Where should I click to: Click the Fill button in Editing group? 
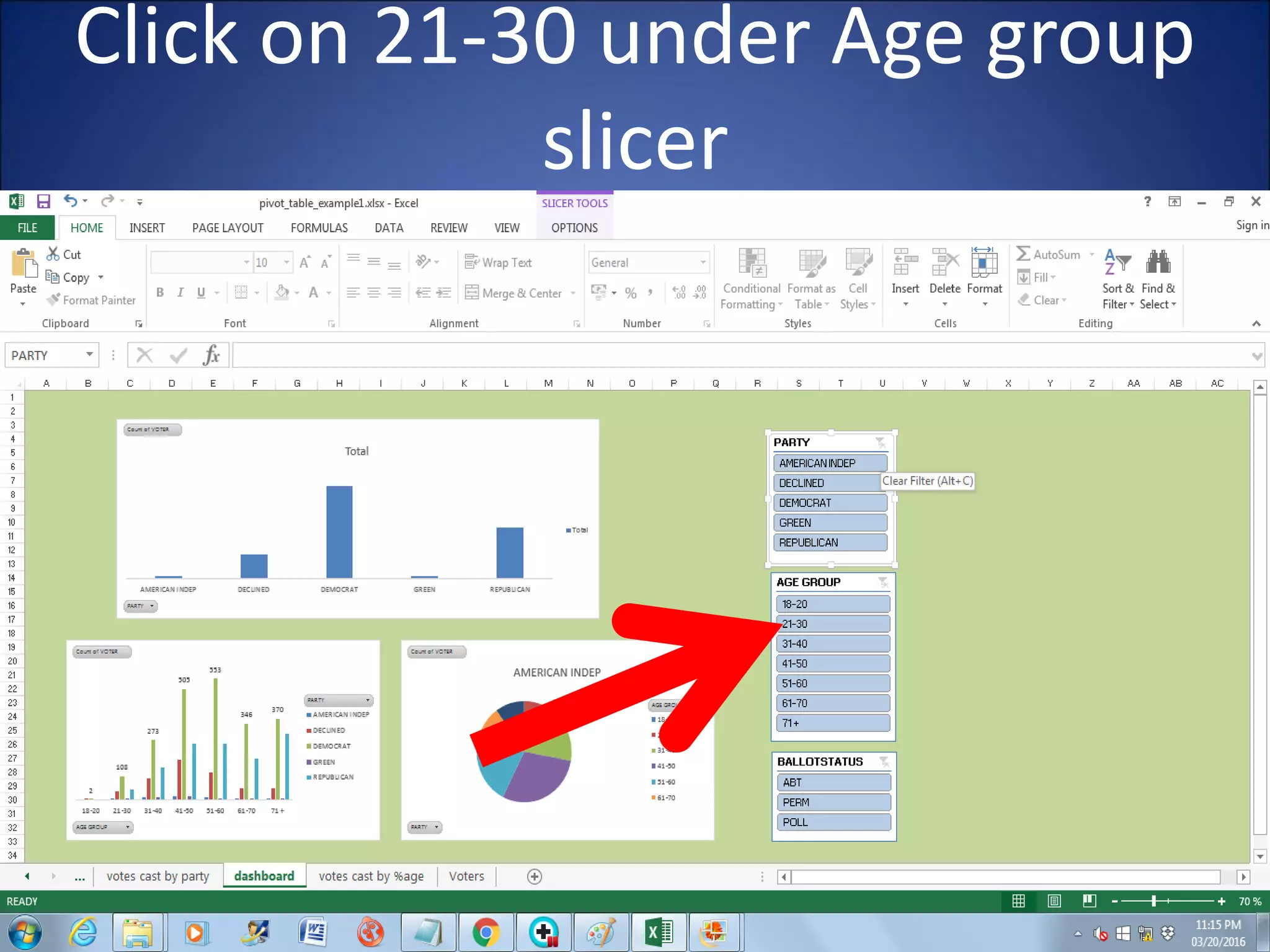tap(1037, 277)
